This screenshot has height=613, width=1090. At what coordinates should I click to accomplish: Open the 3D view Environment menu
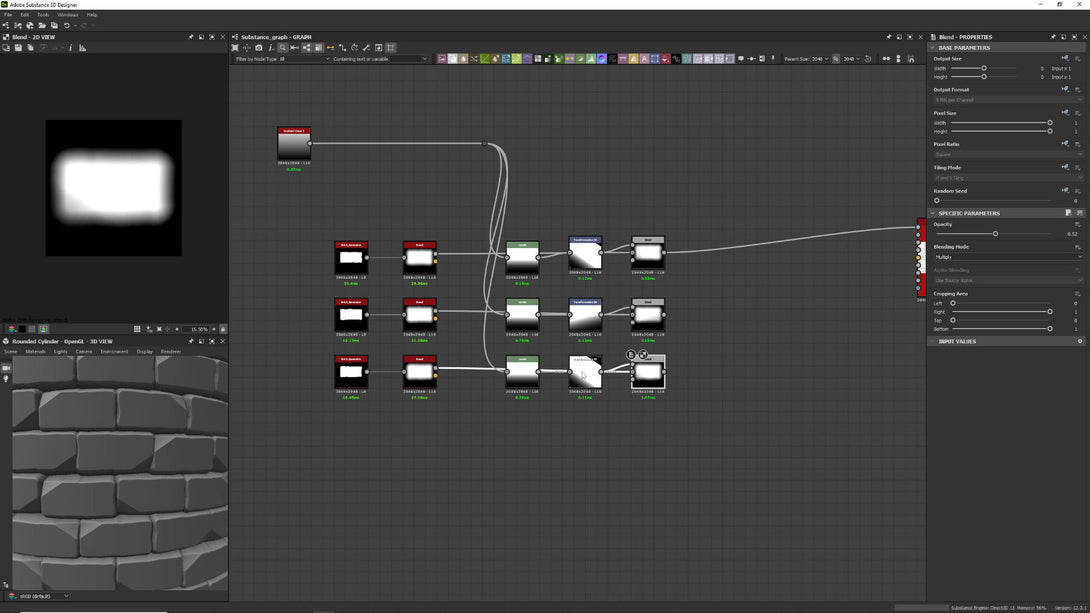[114, 352]
